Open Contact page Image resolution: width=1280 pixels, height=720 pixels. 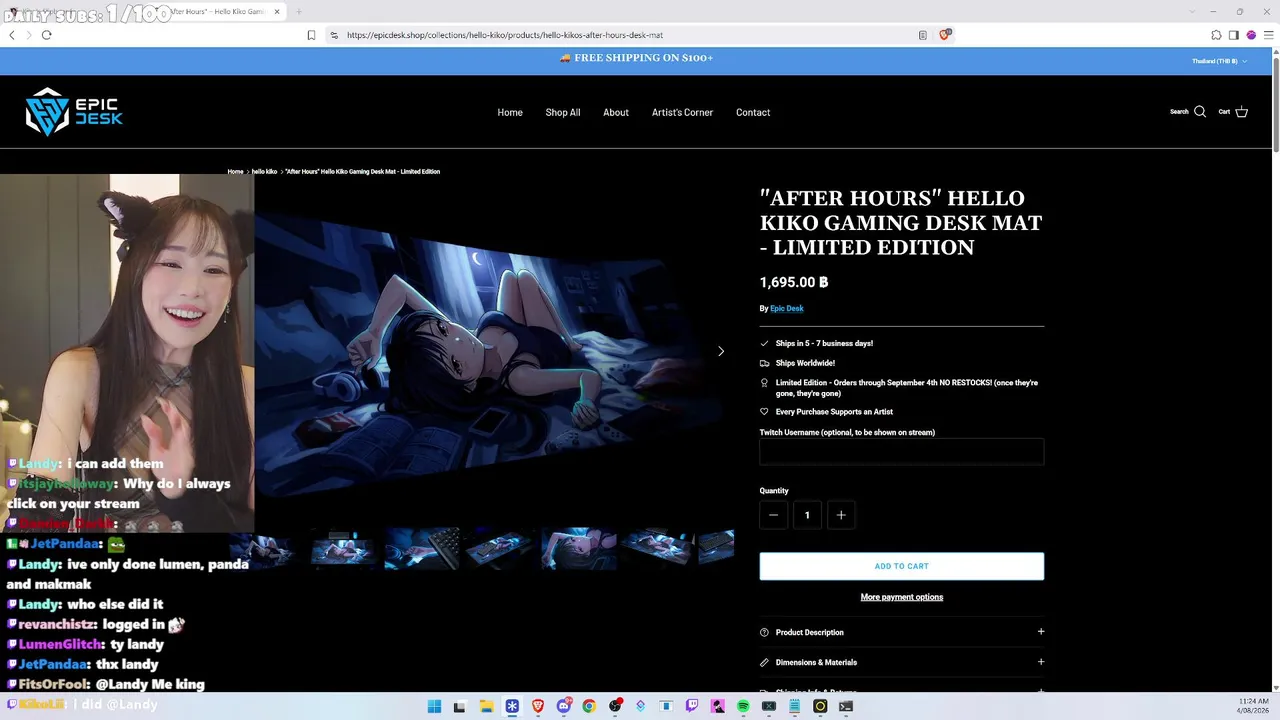tap(753, 112)
